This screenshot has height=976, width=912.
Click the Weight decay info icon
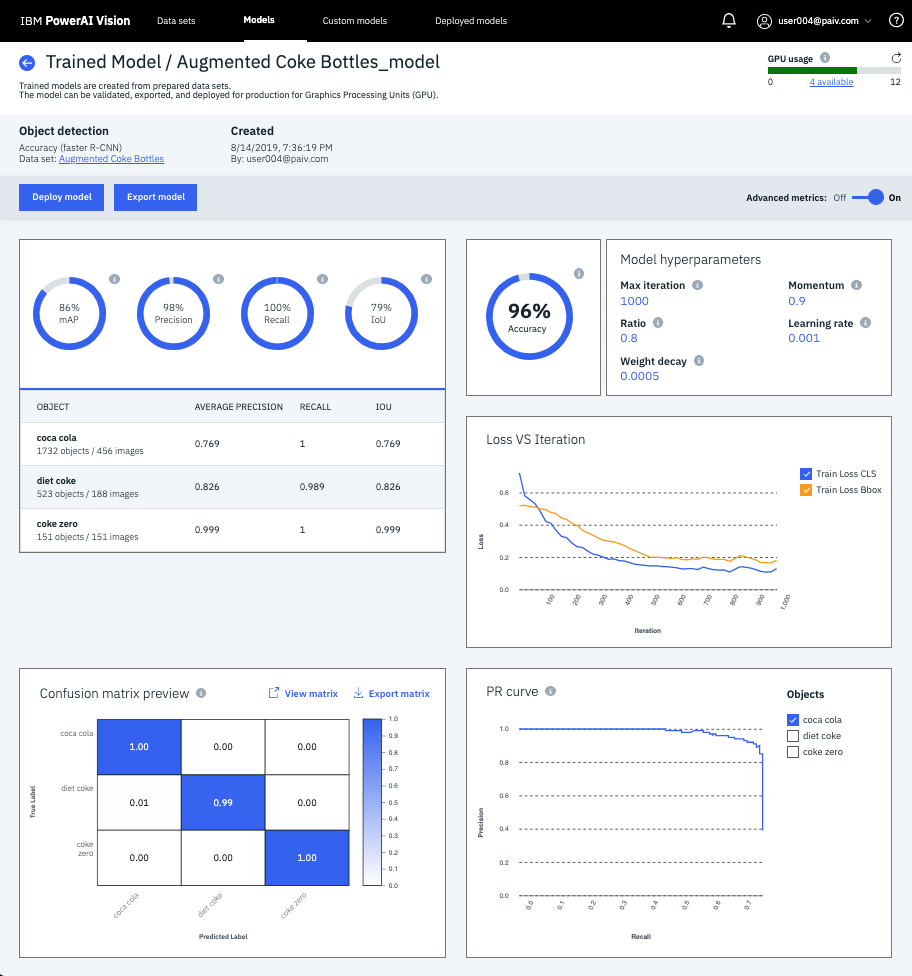pyautogui.click(x=699, y=360)
